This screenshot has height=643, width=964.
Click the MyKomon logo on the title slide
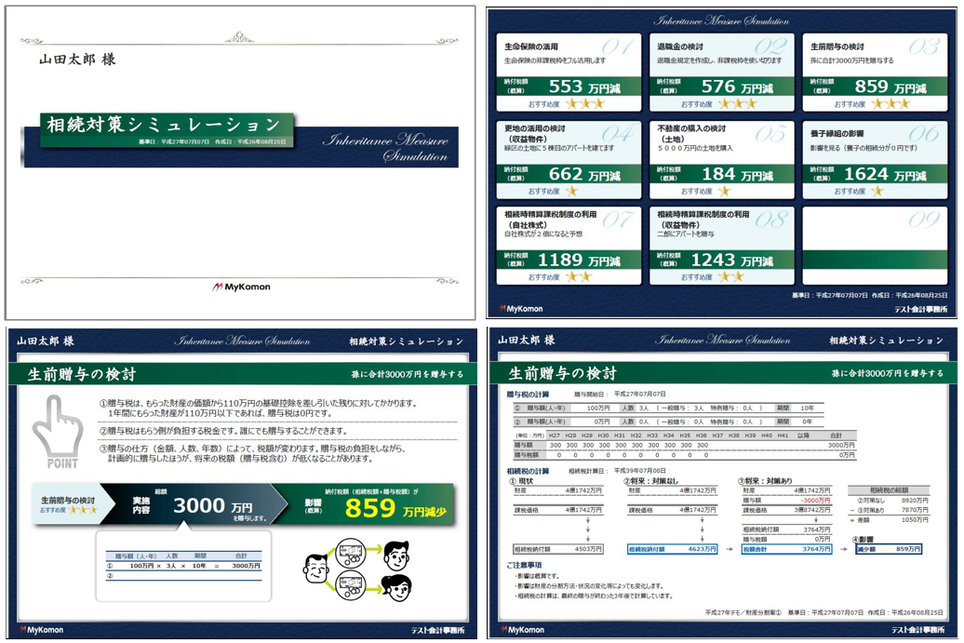coord(240,287)
